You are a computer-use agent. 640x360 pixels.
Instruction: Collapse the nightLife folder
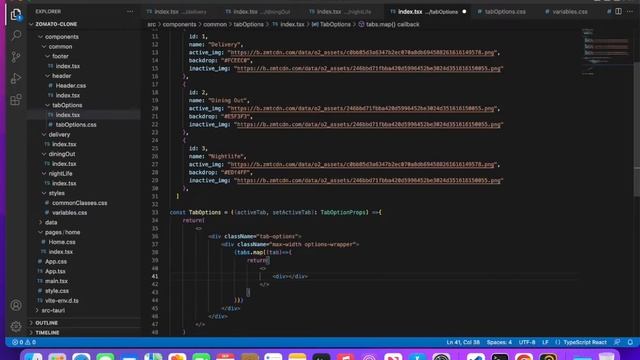[x=60, y=173]
